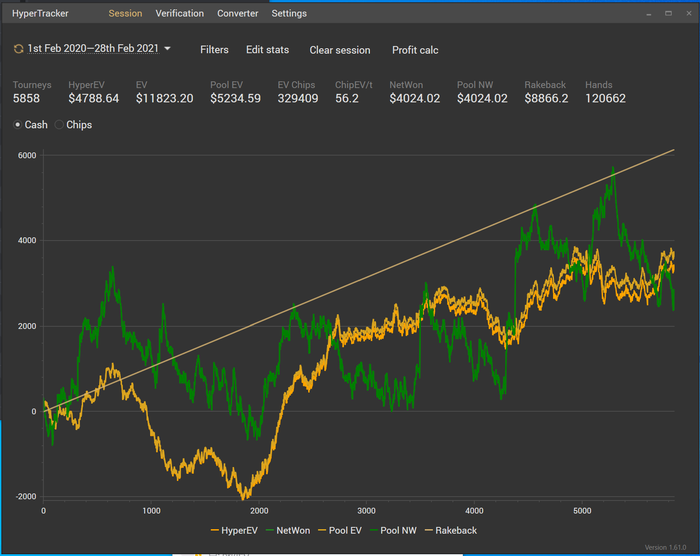Viewport: 700px width, 556px height.
Task: Toggle NetWon series in chart legend
Action: click(288, 531)
